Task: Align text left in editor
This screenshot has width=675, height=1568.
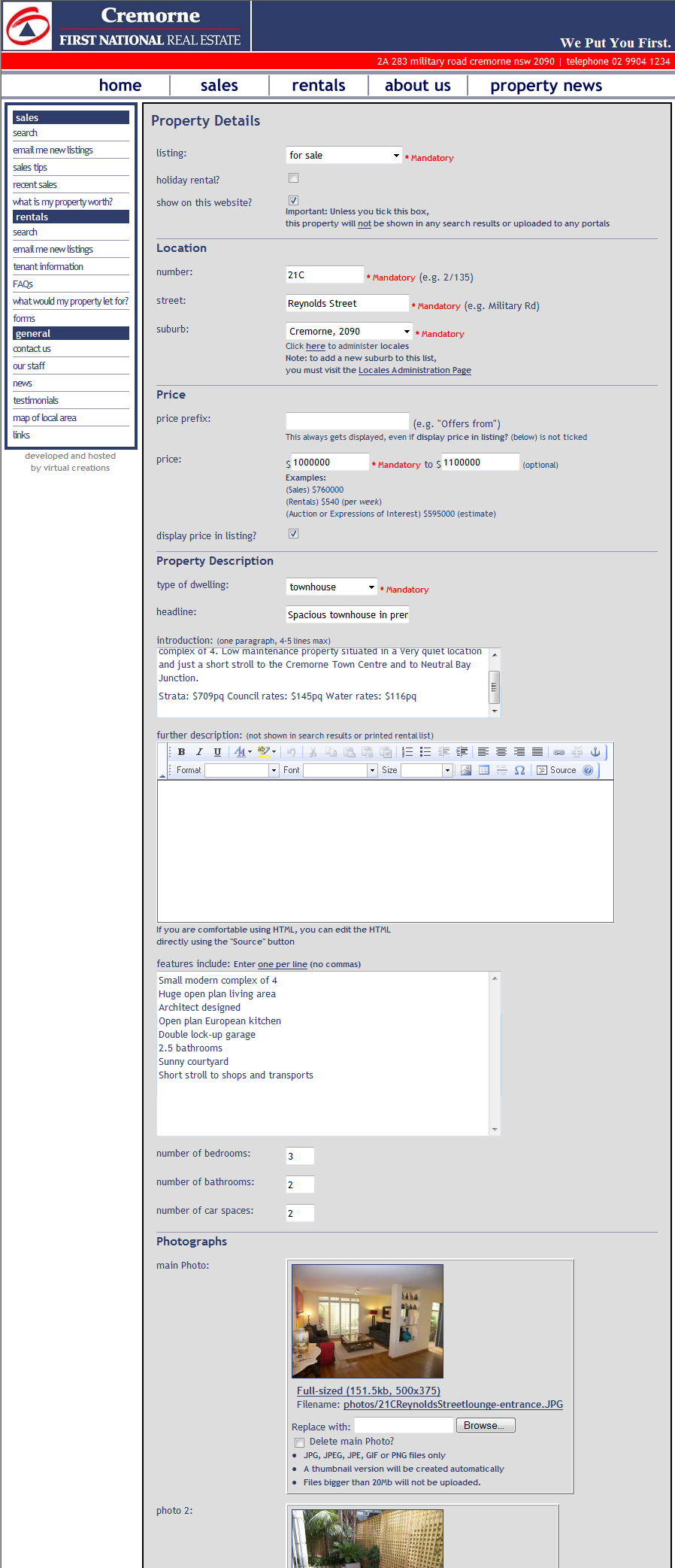Action: (x=483, y=752)
